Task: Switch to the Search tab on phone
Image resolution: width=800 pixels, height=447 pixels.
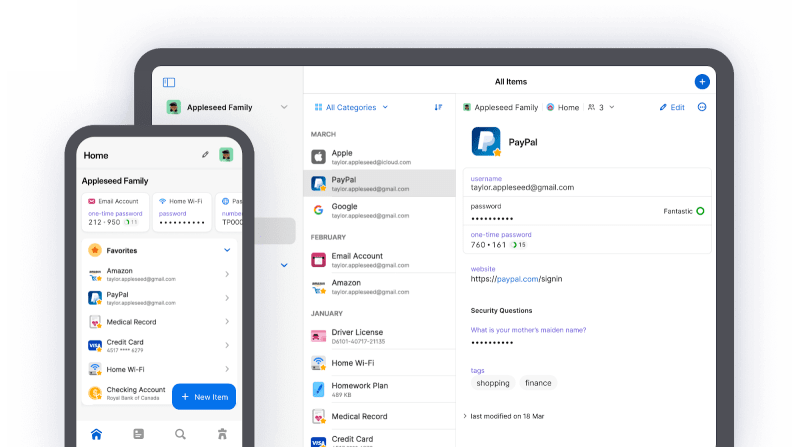Action: (x=180, y=434)
